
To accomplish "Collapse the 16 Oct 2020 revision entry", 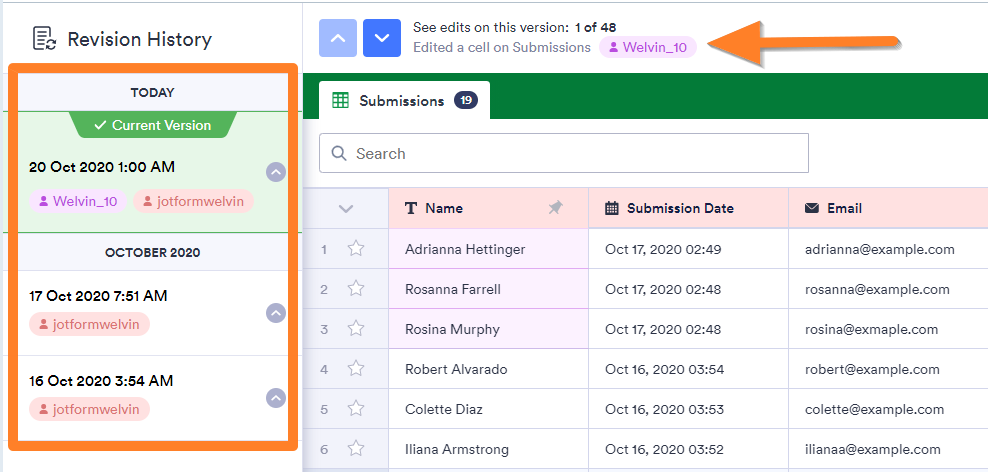I will pos(276,398).
